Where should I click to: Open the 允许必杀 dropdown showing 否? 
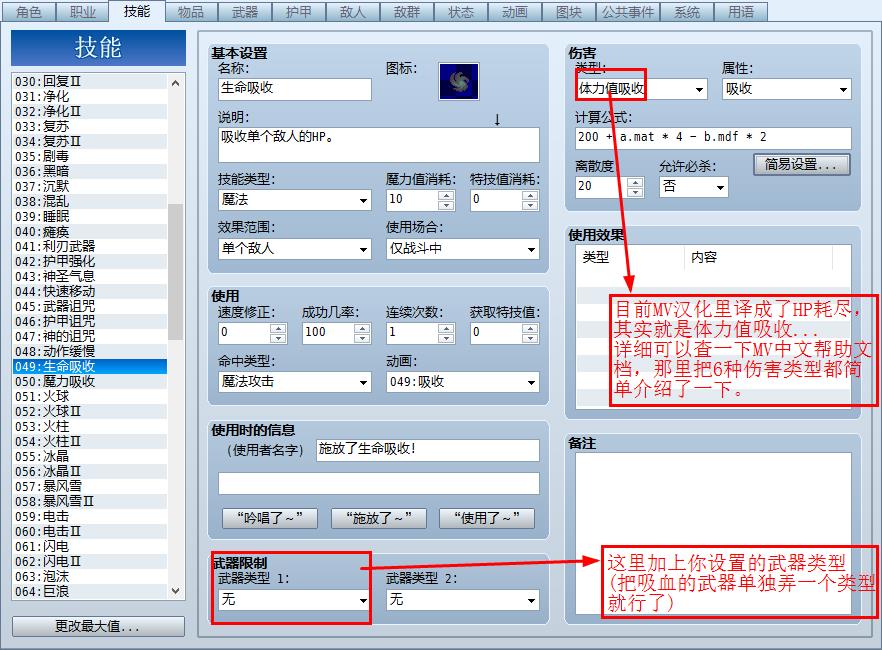click(694, 187)
